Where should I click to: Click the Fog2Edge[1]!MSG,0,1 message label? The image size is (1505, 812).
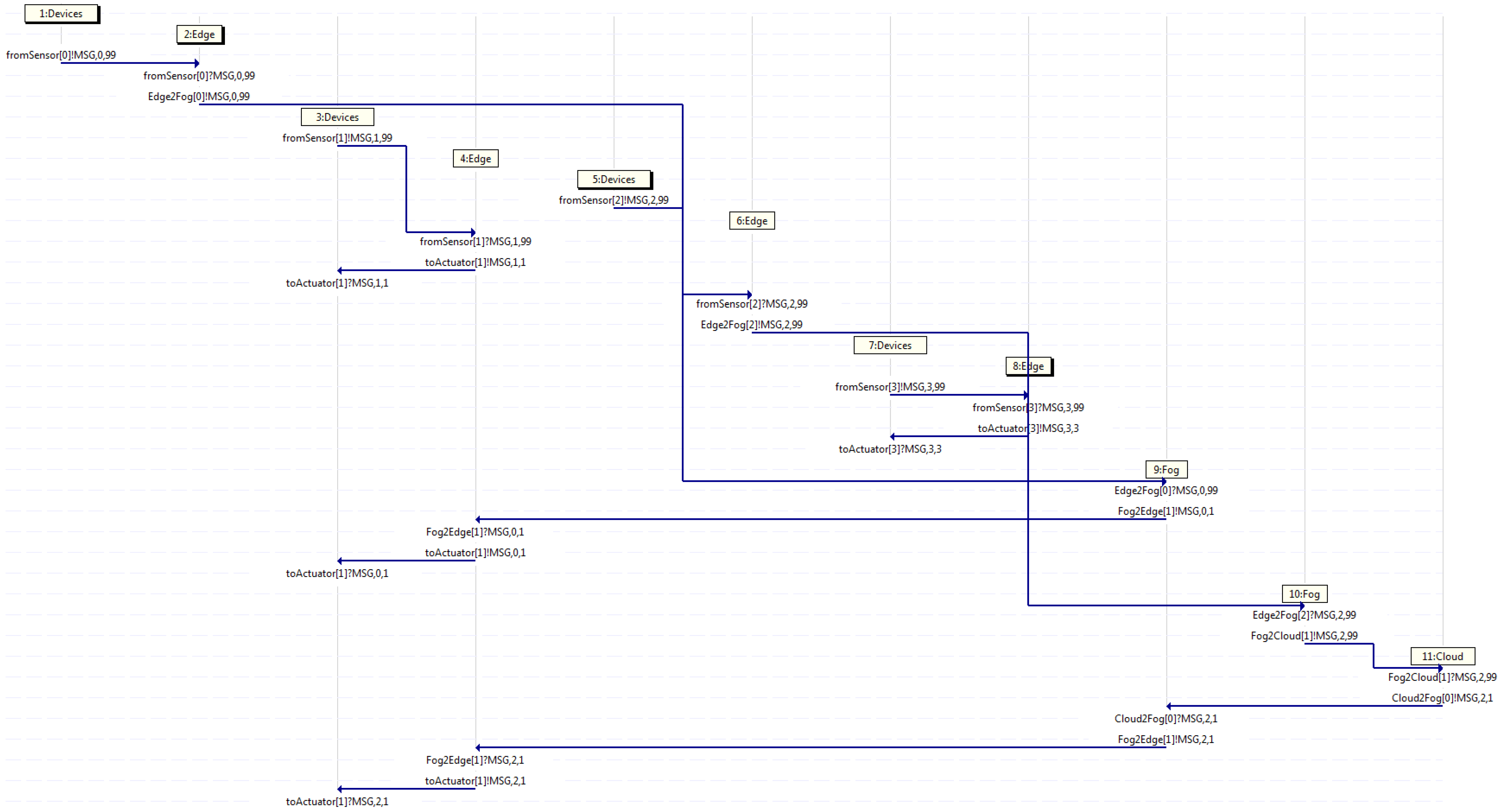click(1166, 511)
